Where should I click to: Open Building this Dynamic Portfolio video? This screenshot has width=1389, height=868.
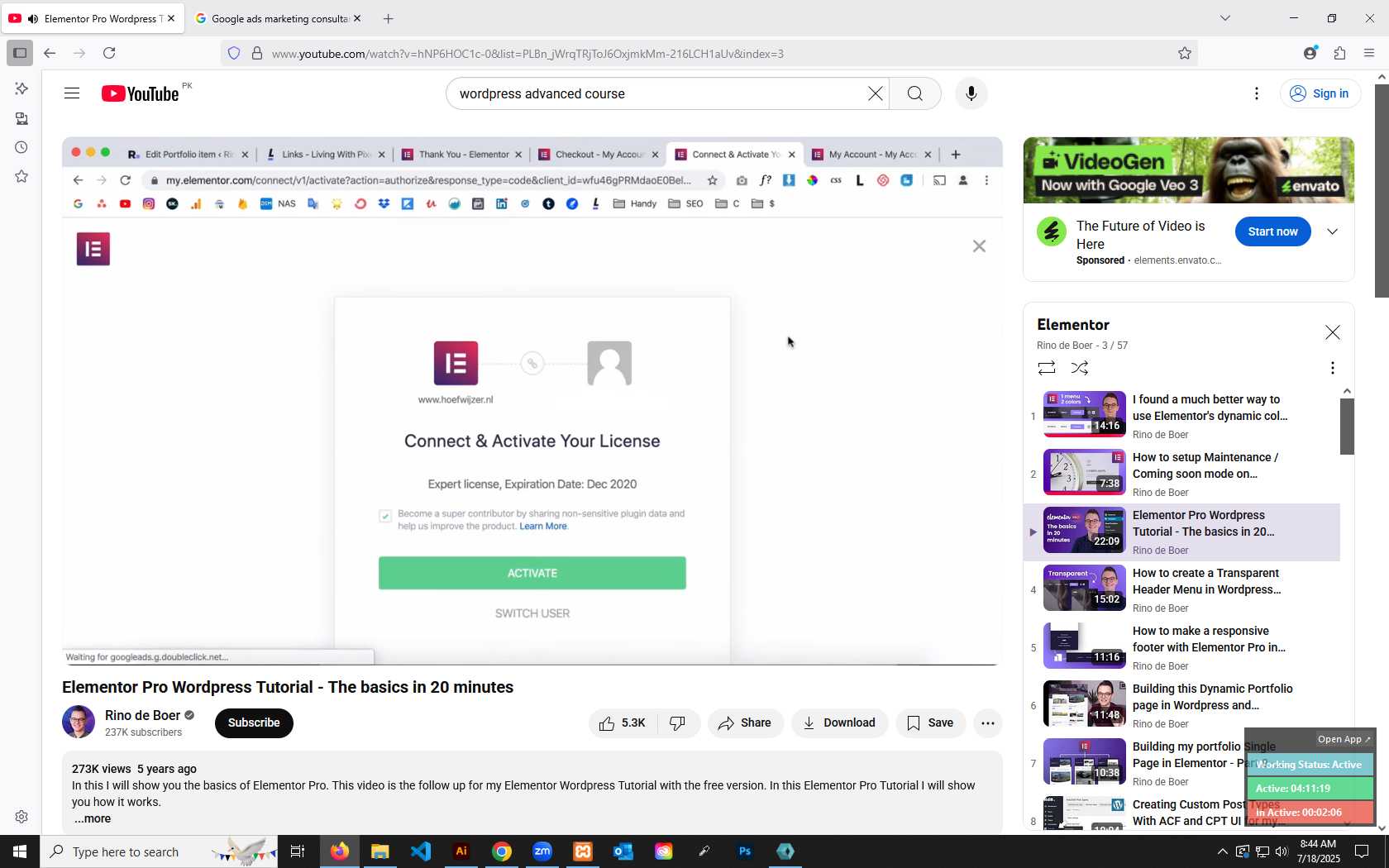[x=1181, y=705]
